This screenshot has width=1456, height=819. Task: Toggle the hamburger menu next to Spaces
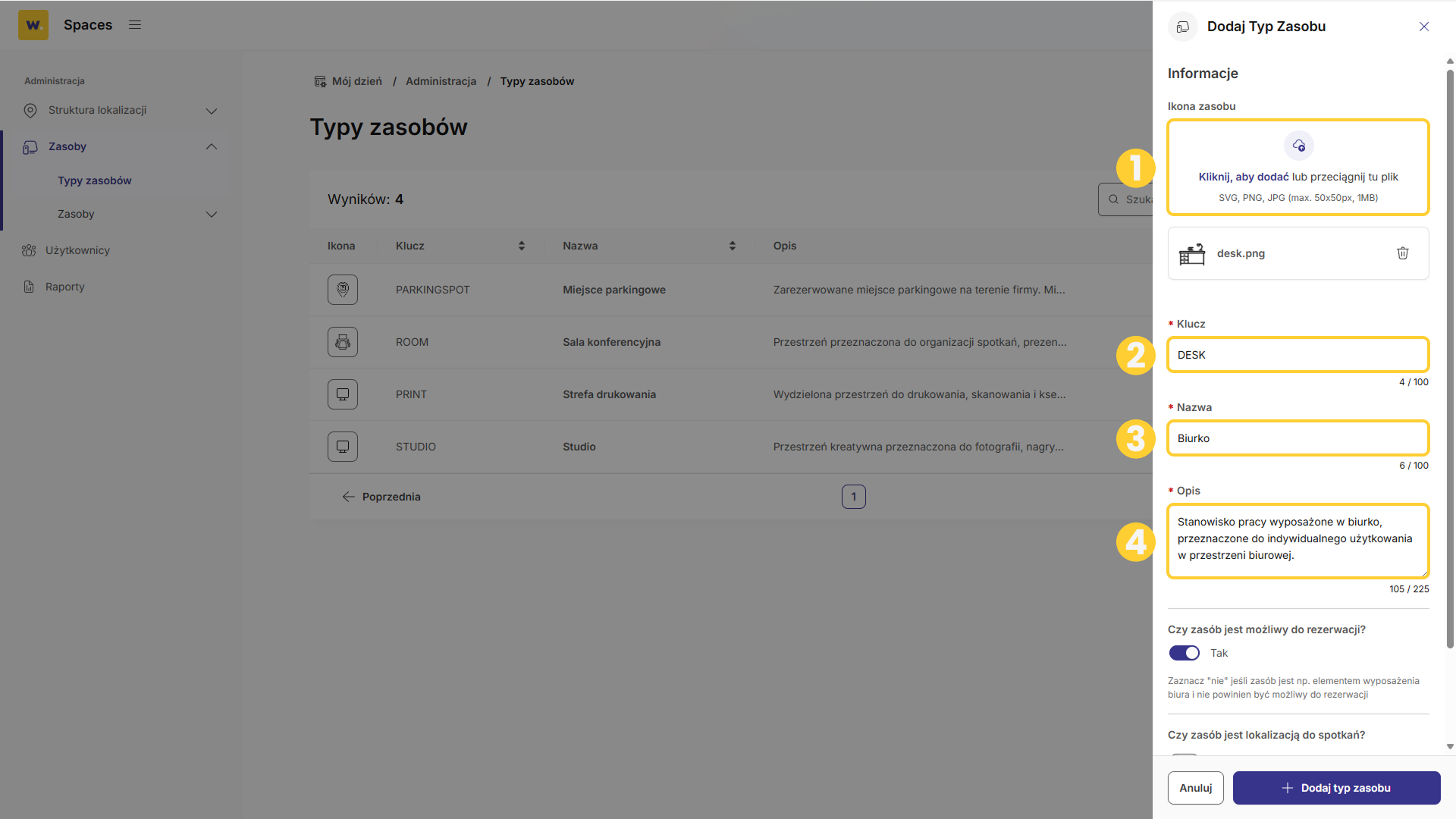point(135,25)
